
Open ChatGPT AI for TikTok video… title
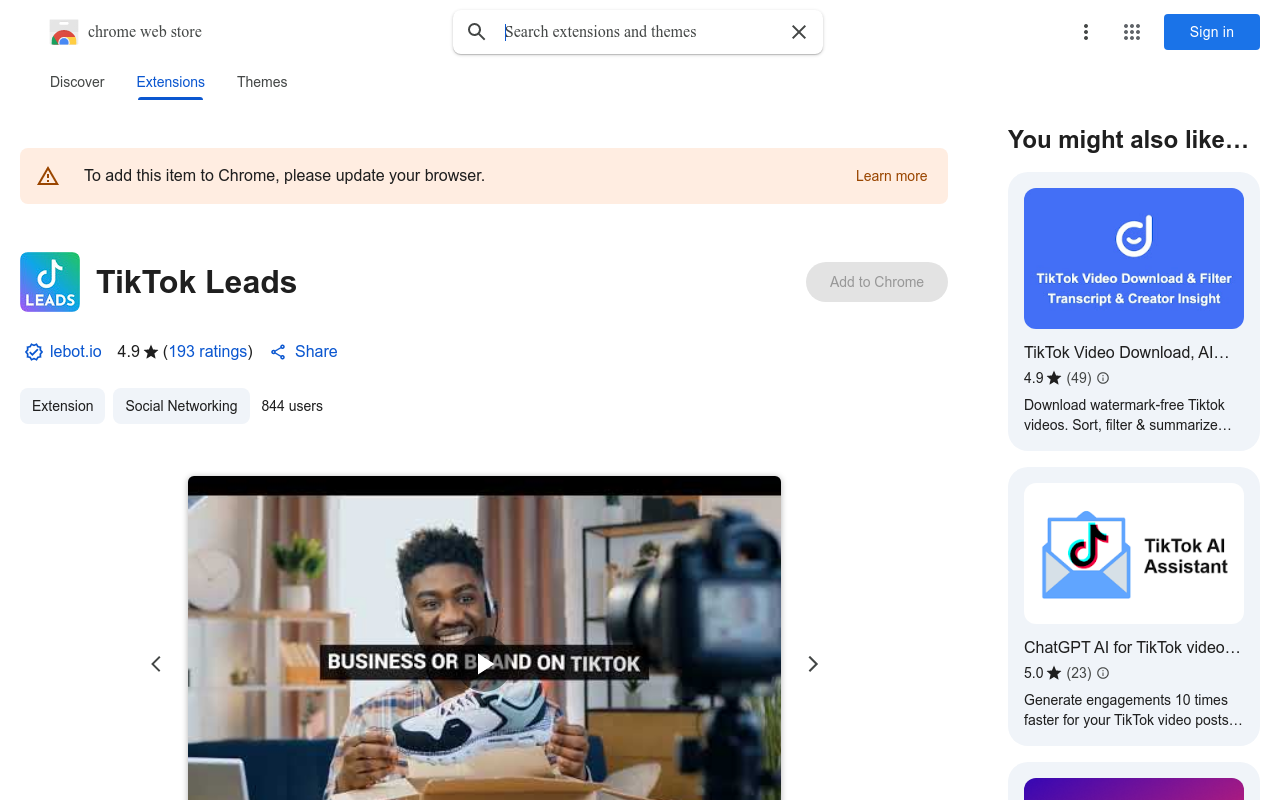click(1132, 647)
